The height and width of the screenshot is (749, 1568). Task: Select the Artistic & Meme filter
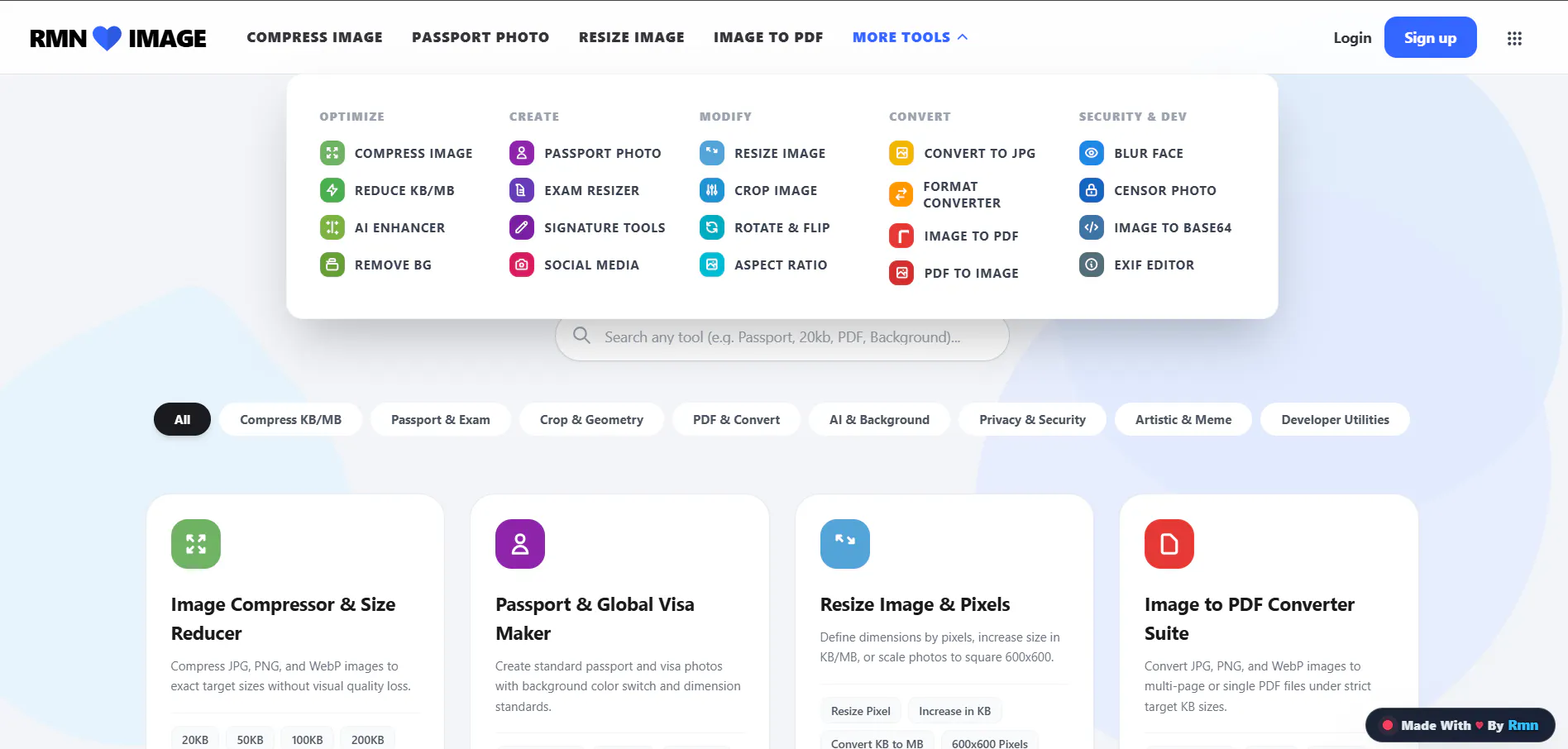point(1183,419)
